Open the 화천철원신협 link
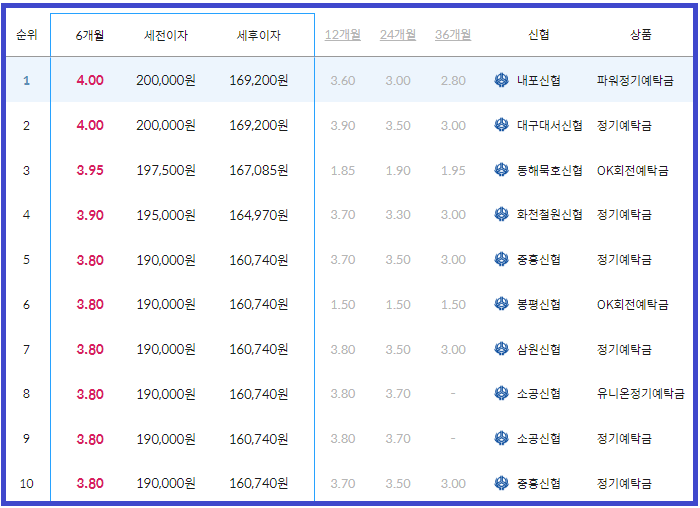Viewport: 700px width, 508px height. pos(550,215)
